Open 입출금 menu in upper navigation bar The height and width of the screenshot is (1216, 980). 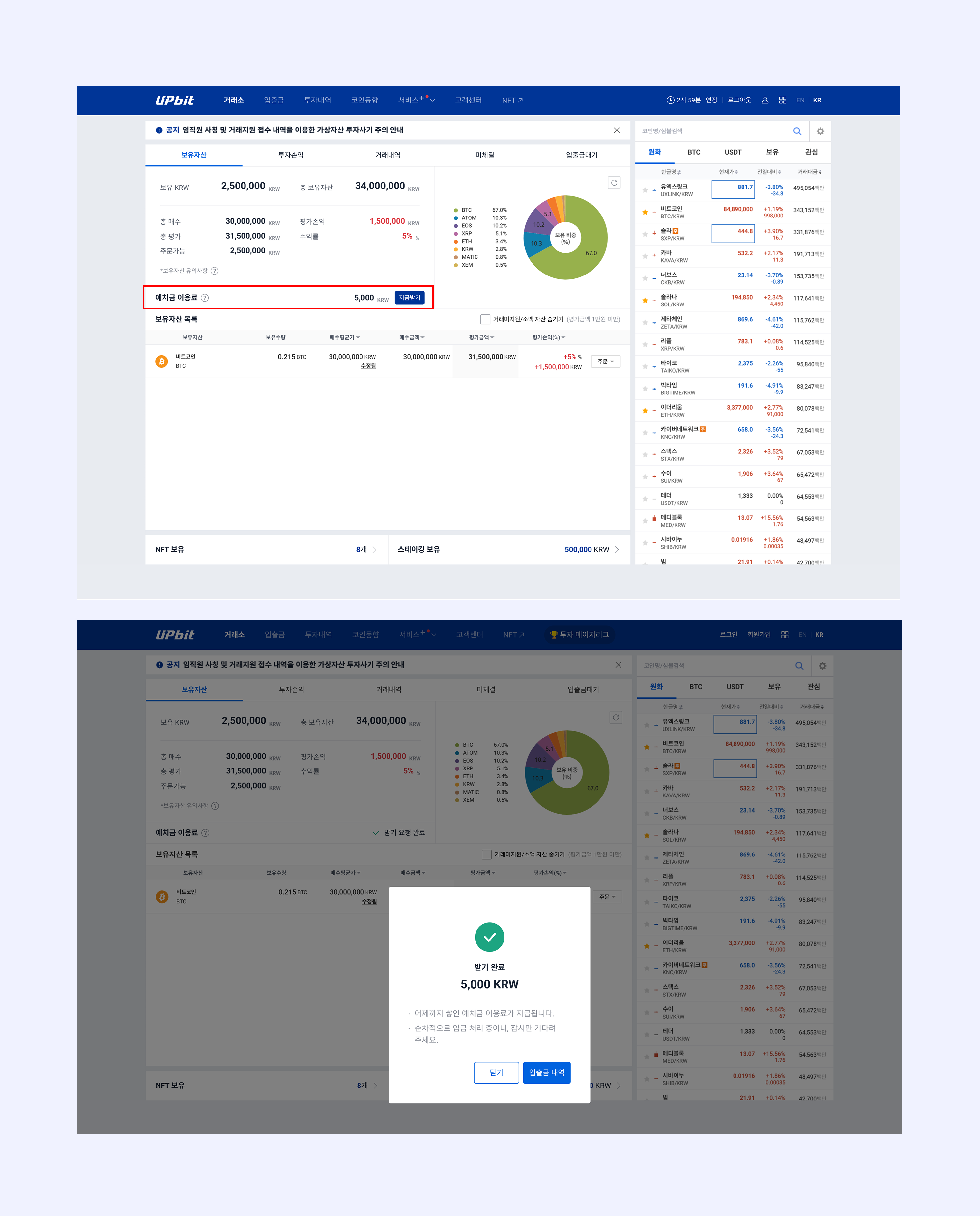coord(274,100)
